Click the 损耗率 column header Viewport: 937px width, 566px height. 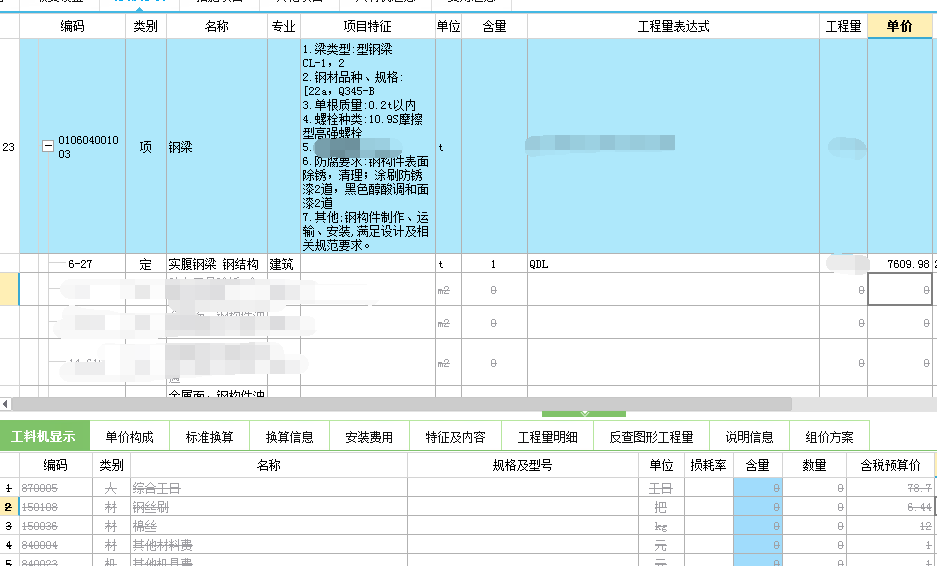click(x=708, y=465)
